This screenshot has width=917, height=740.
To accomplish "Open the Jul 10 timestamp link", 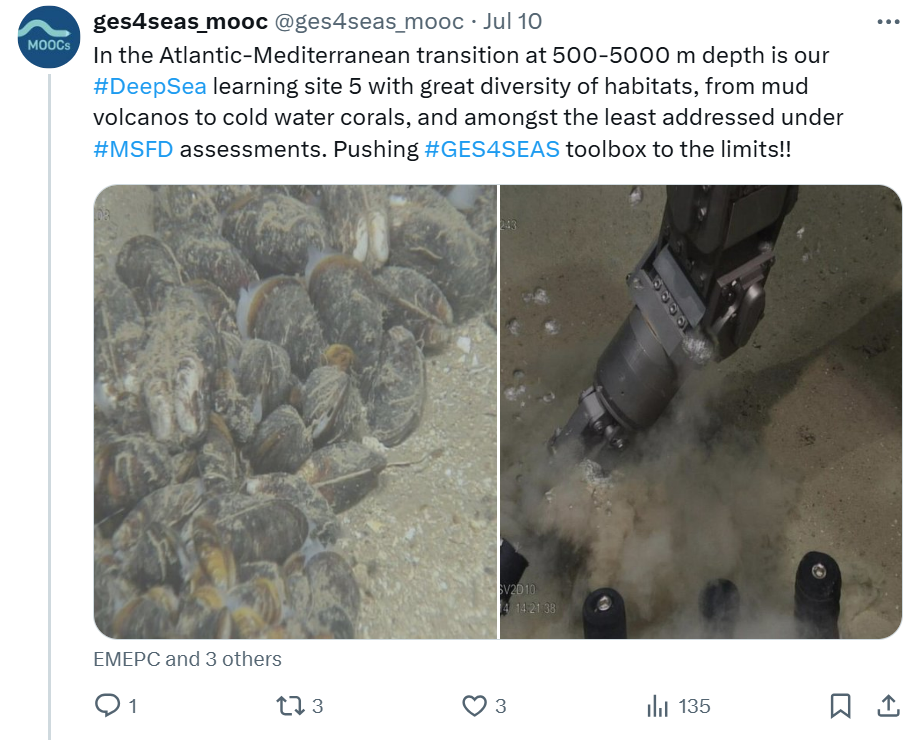I will [514, 21].
